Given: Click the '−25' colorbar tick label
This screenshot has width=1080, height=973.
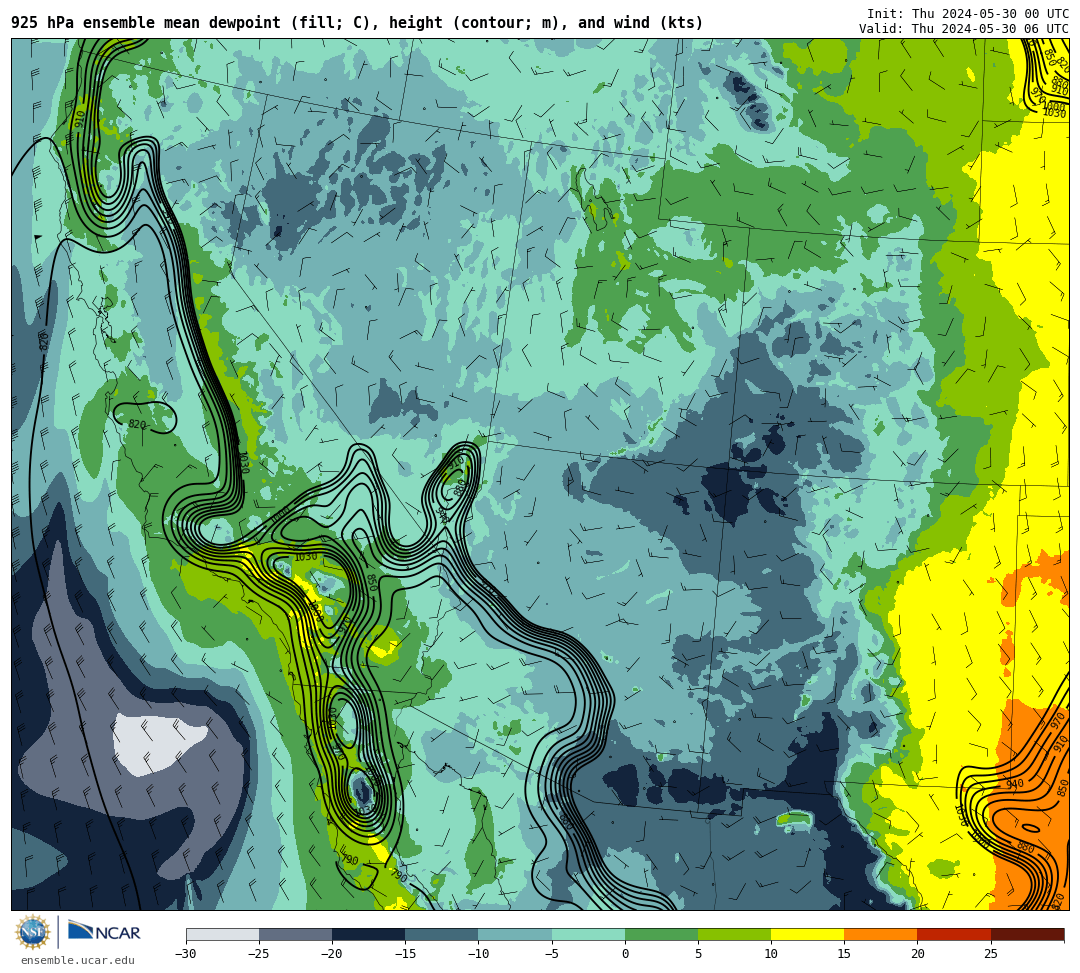Looking at the screenshot, I should pyautogui.click(x=259, y=954).
